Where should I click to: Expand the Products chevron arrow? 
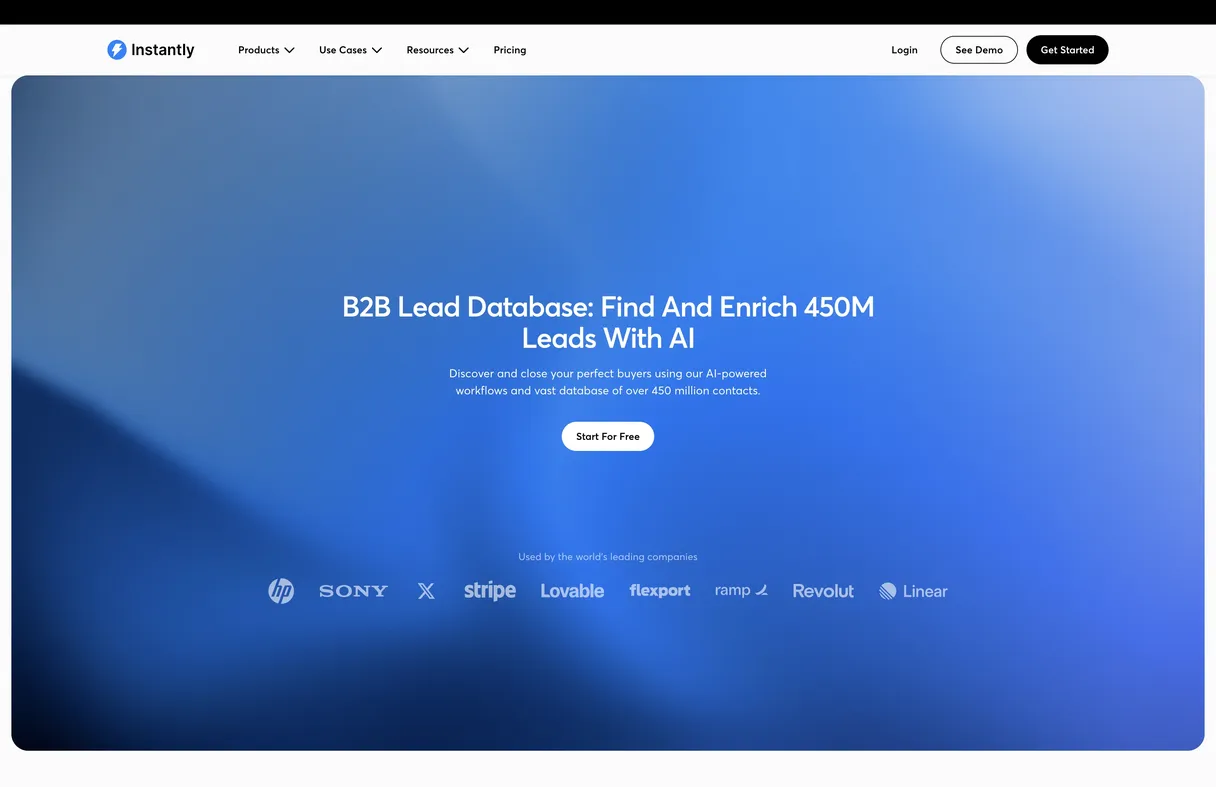(289, 50)
